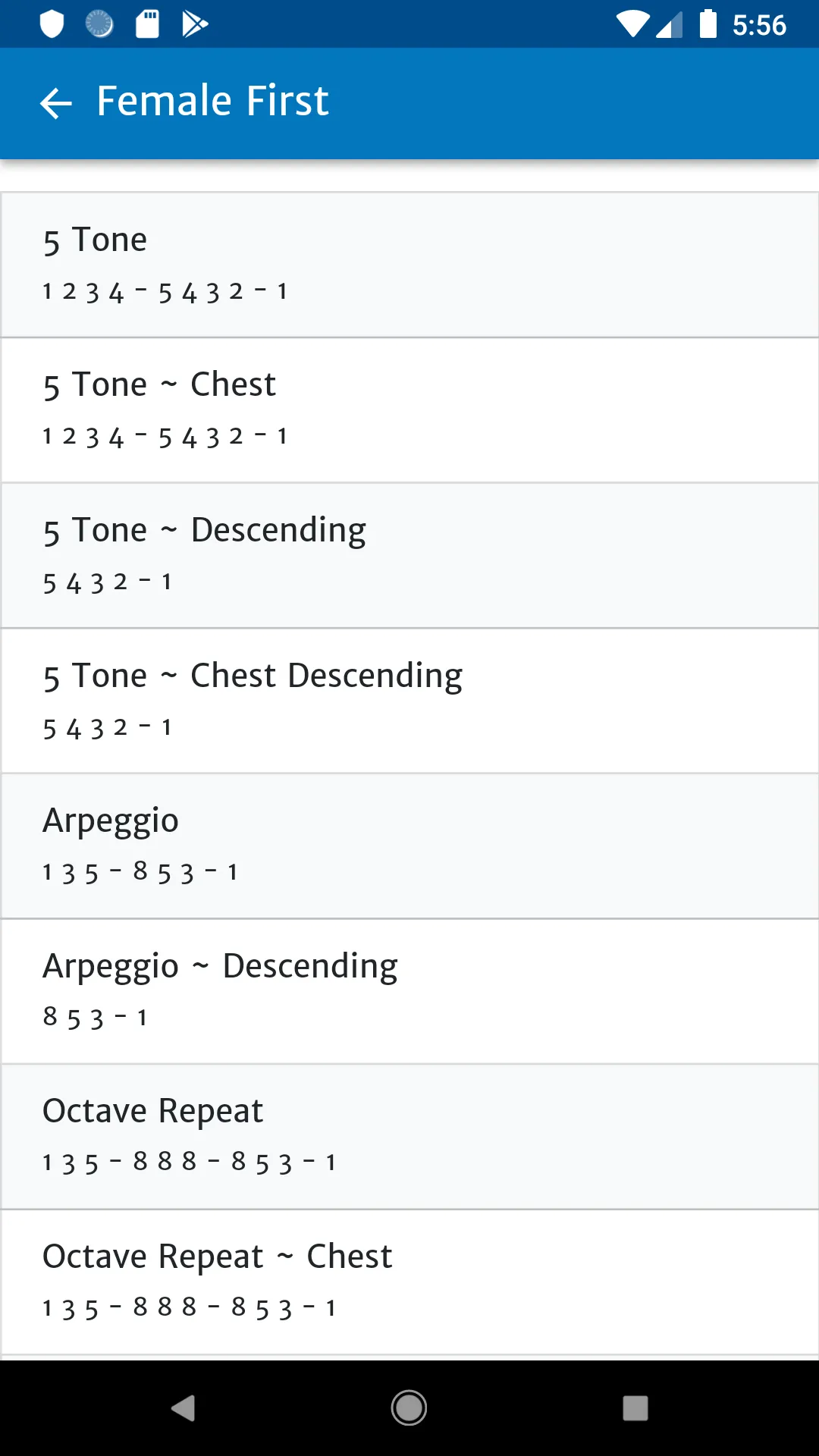Open 5 Tone ~ Descending exercise
The height and width of the screenshot is (1456, 819).
click(409, 556)
